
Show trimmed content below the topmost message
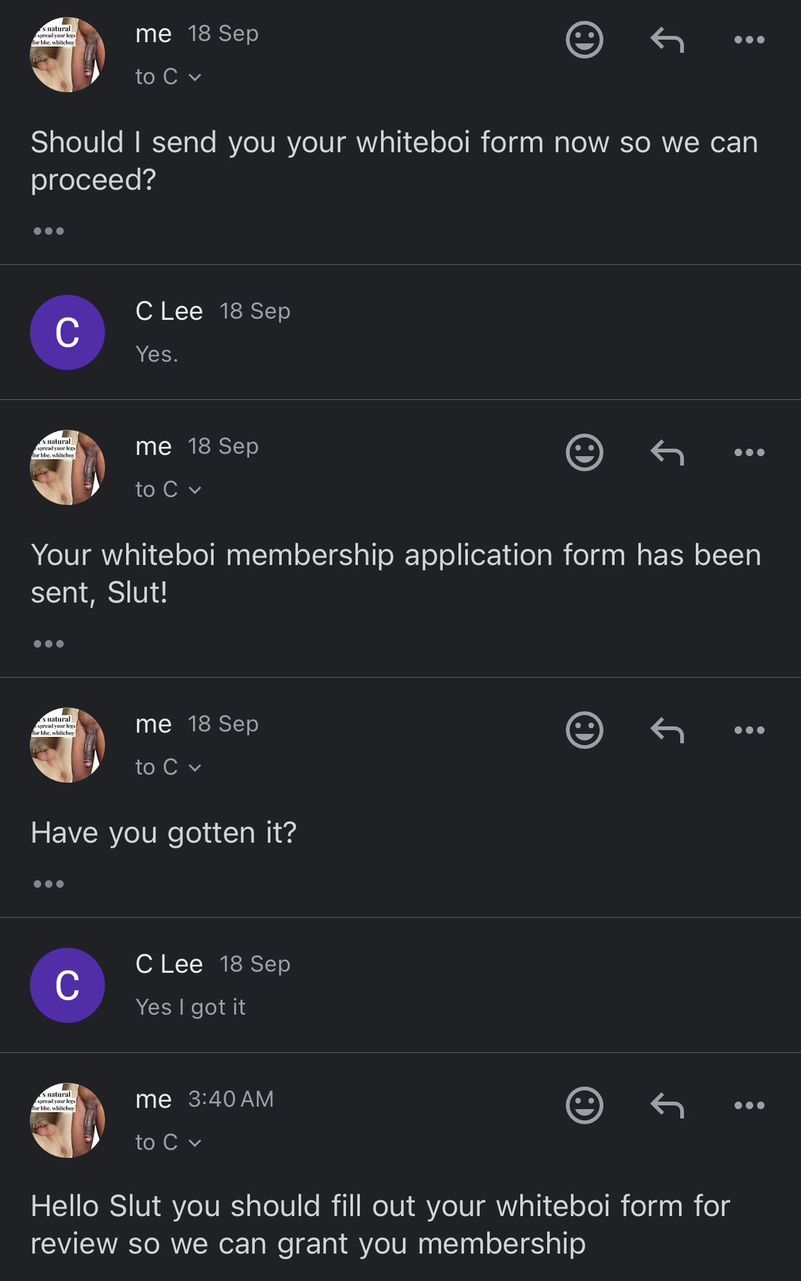pyautogui.click(x=48, y=231)
